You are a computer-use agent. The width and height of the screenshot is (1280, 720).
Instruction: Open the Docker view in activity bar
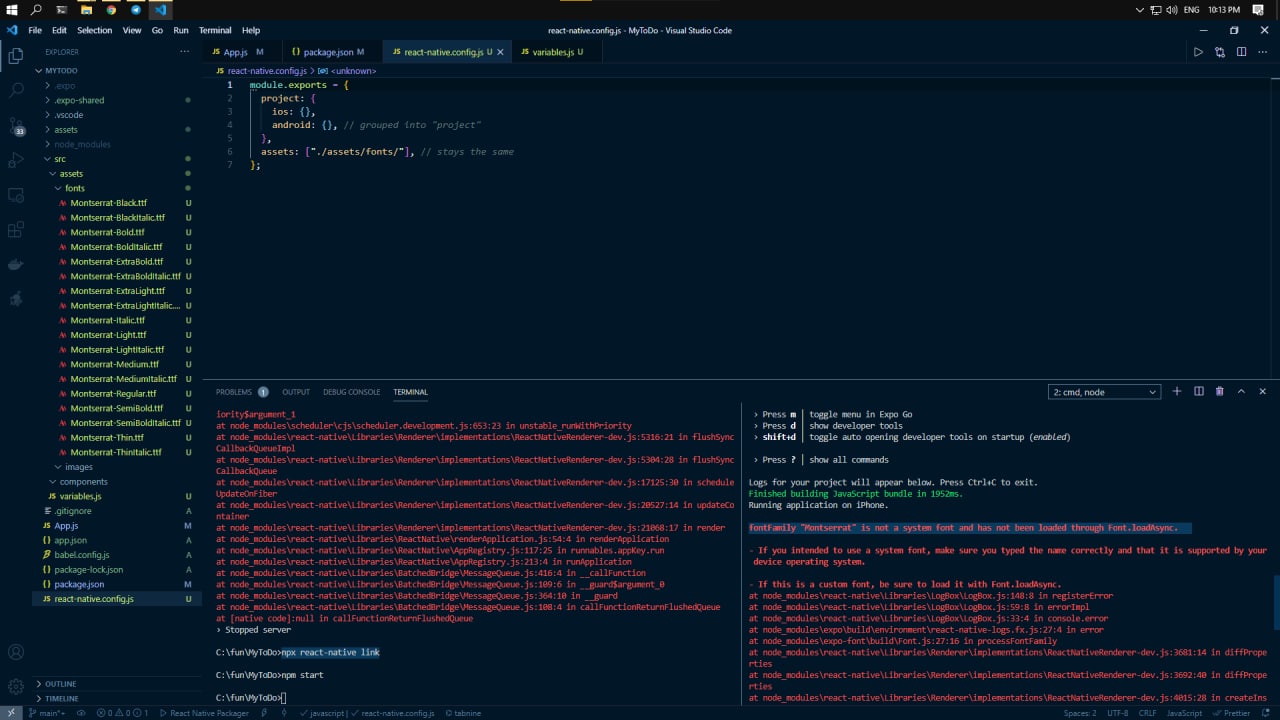[16, 264]
